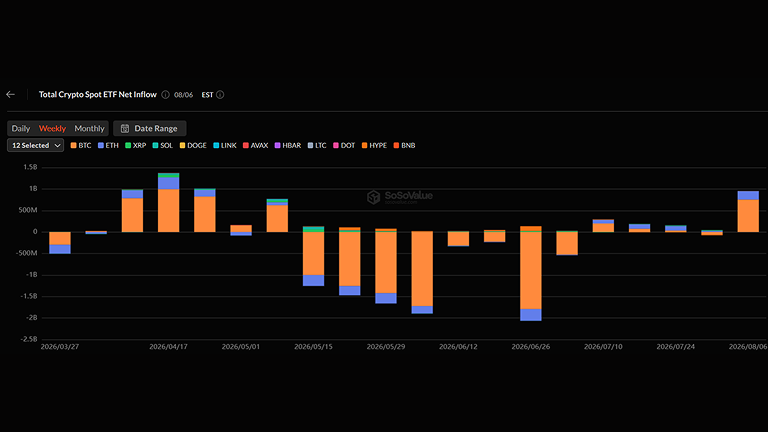Click the 2026/07/10 inflow bar
Screen dimensions: 768x432
tap(603, 226)
